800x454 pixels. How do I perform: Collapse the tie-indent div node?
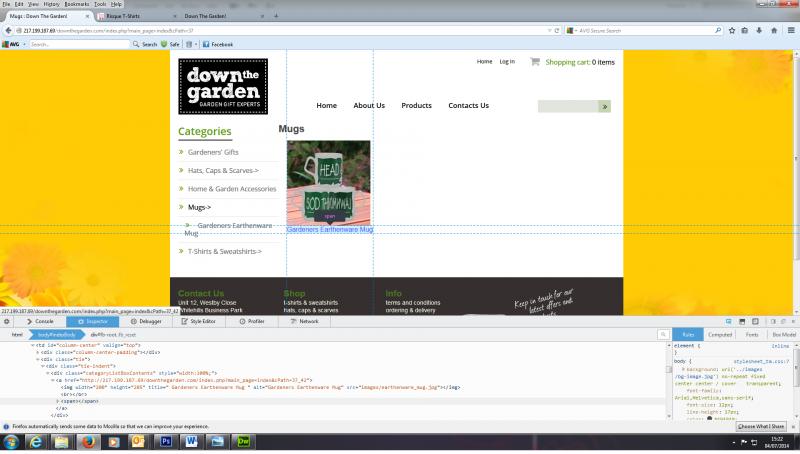43,366
